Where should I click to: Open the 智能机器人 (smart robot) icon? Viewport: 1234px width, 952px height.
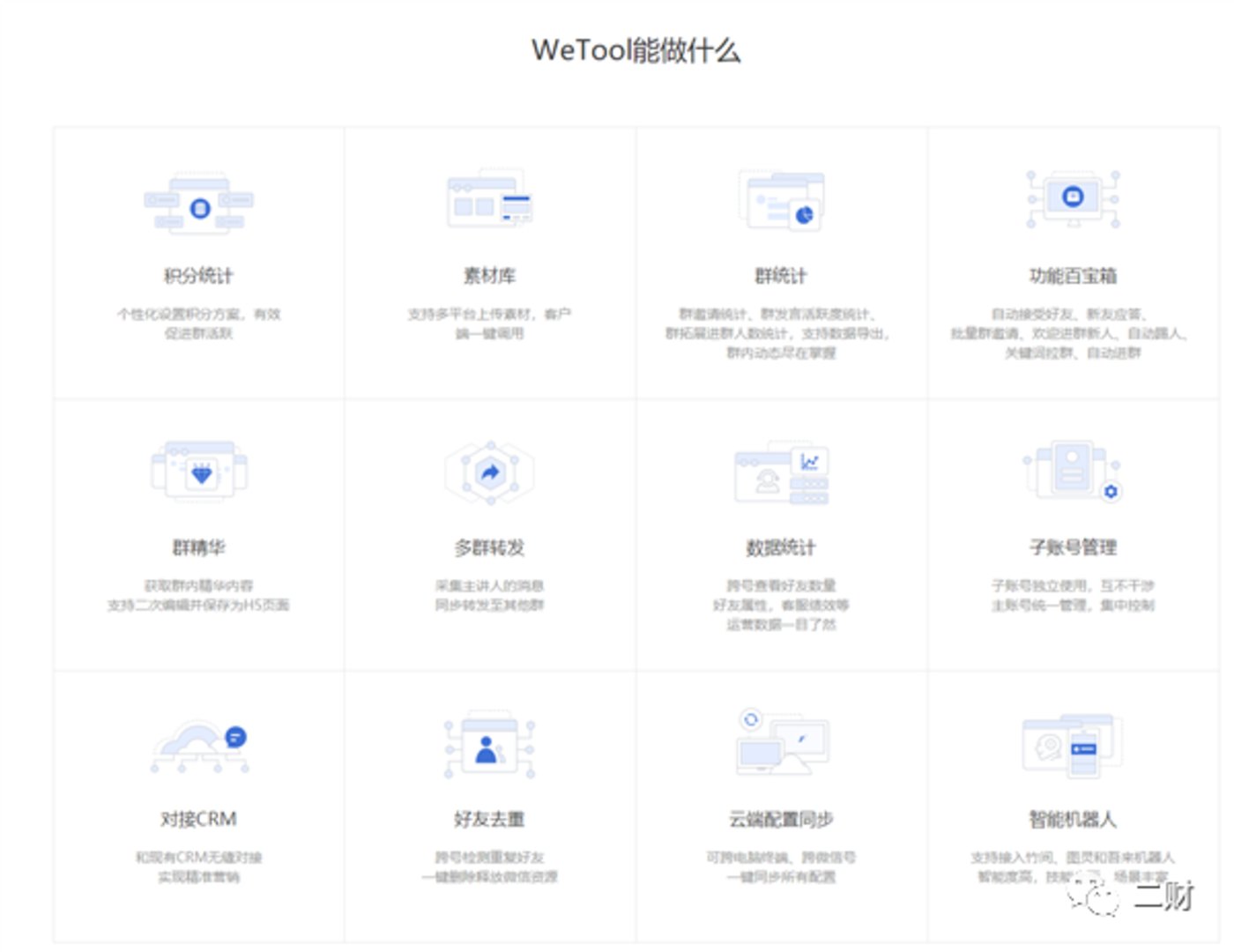click(x=1071, y=745)
